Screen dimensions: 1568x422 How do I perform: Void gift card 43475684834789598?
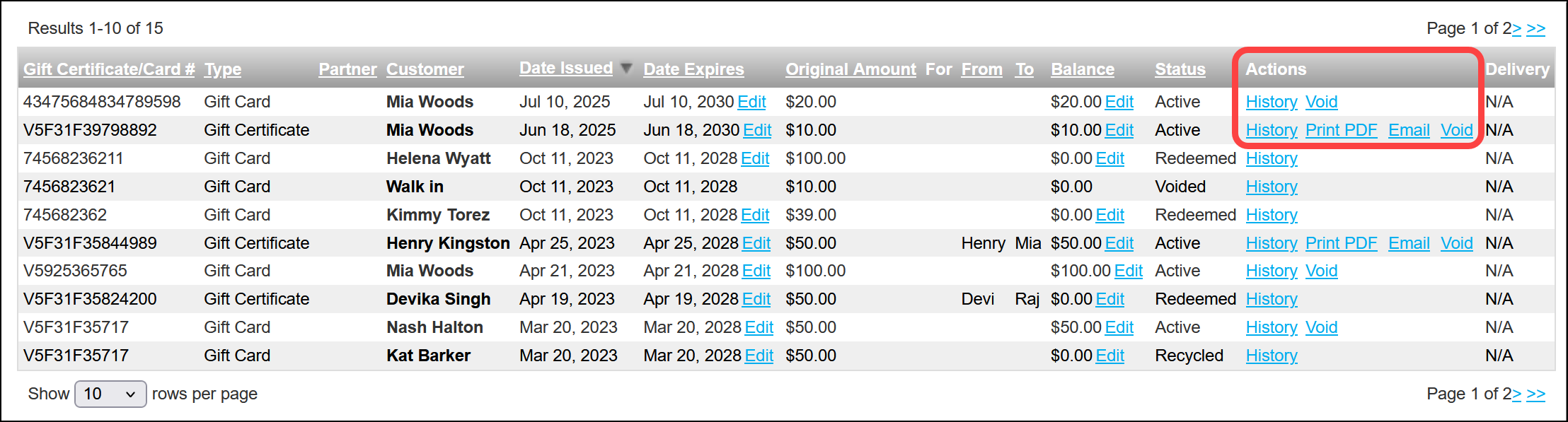(x=1321, y=102)
